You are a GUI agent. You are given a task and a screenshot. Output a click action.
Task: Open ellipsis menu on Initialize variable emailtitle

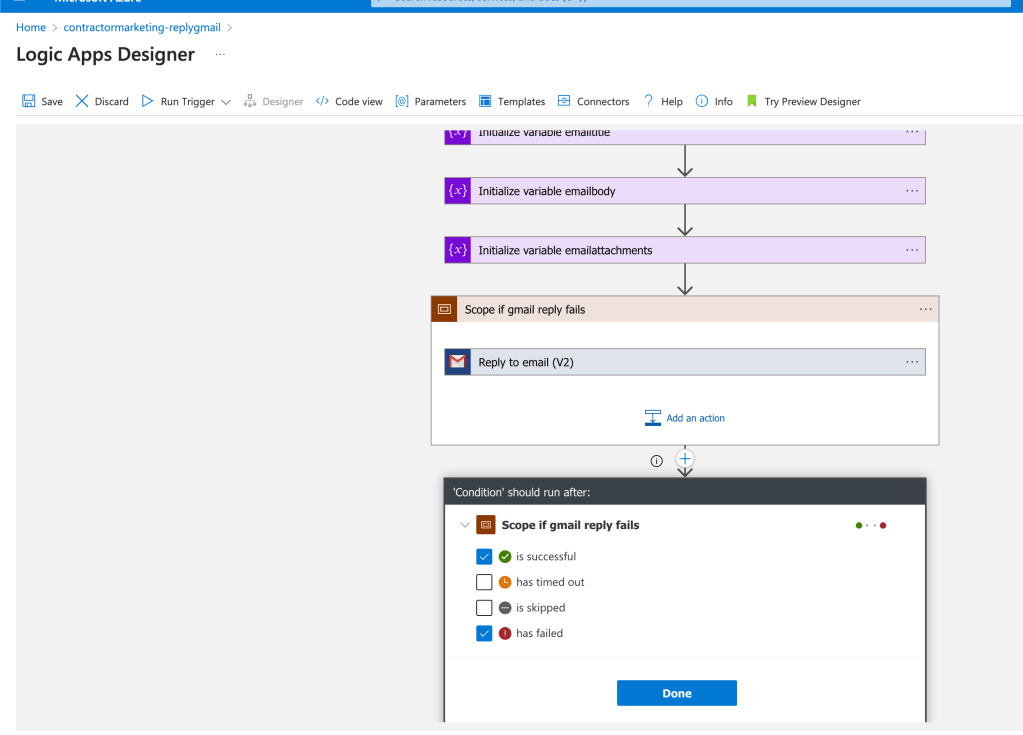pyautogui.click(x=912, y=132)
